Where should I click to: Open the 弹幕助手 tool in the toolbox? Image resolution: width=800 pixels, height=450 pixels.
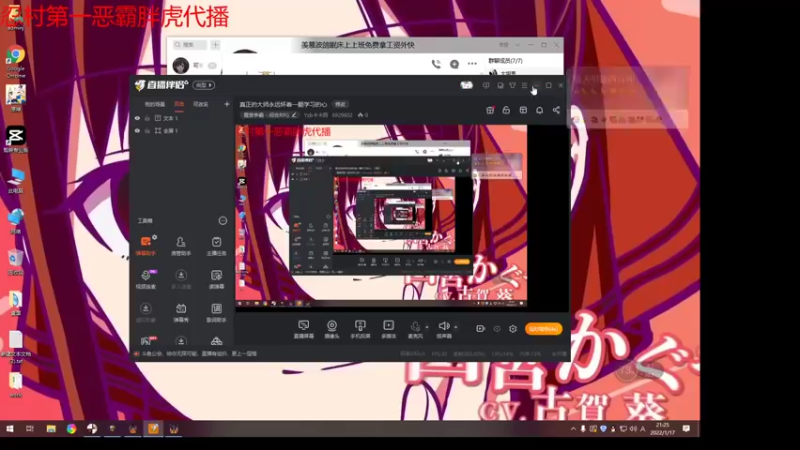(145, 245)
